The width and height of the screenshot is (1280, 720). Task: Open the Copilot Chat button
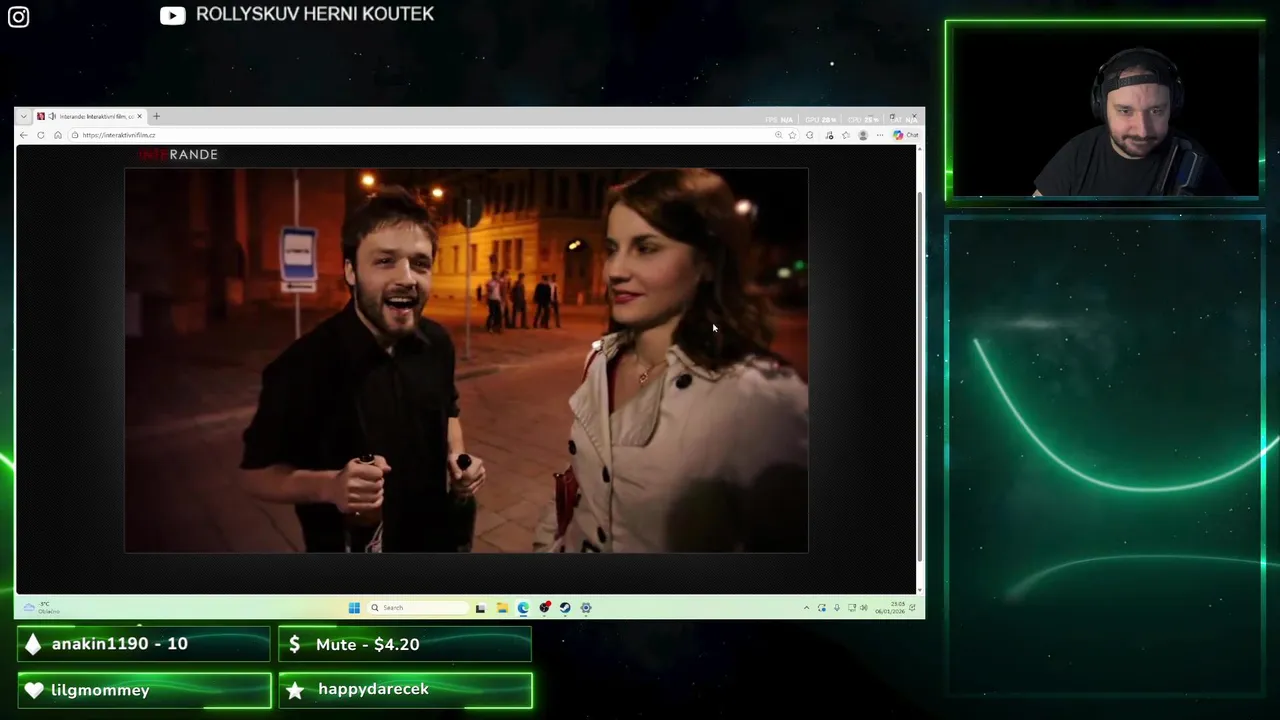click(x=906, y=135)
